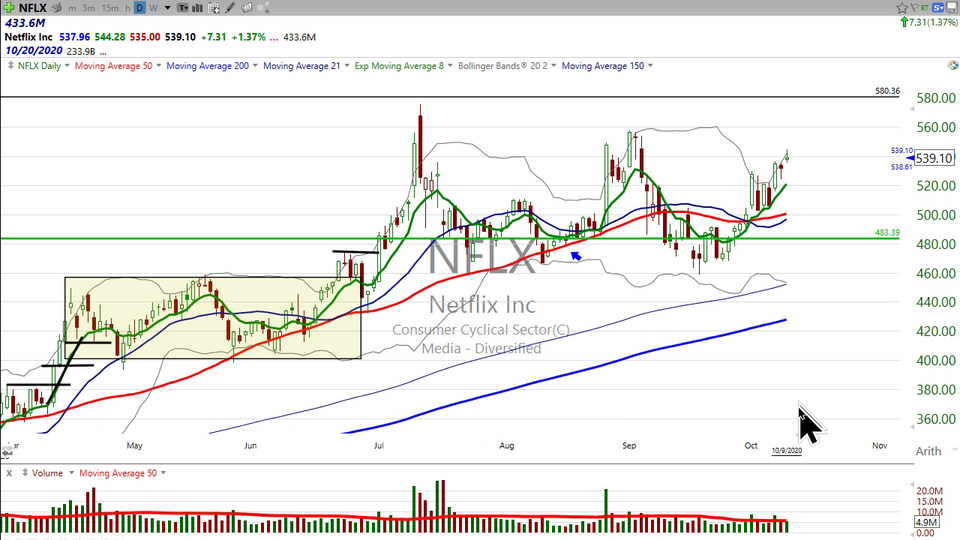The image size is (960, 540).
Task: Click the green plus add-chart icon
Action: click(x=9, y=8)
